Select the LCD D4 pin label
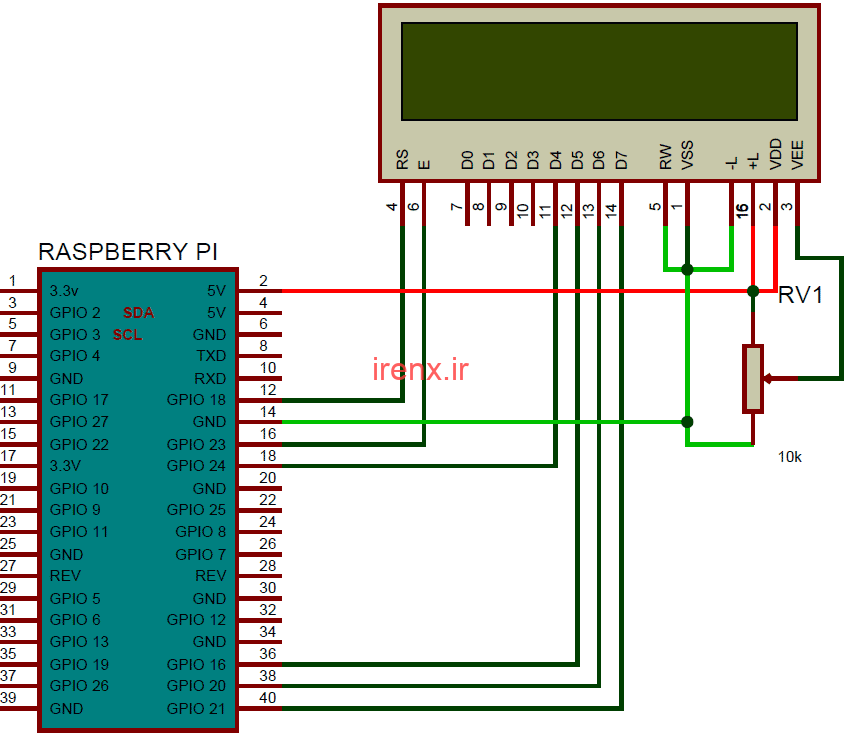Image resolution: width=845 pixels, height=737 pixels. 555,159
